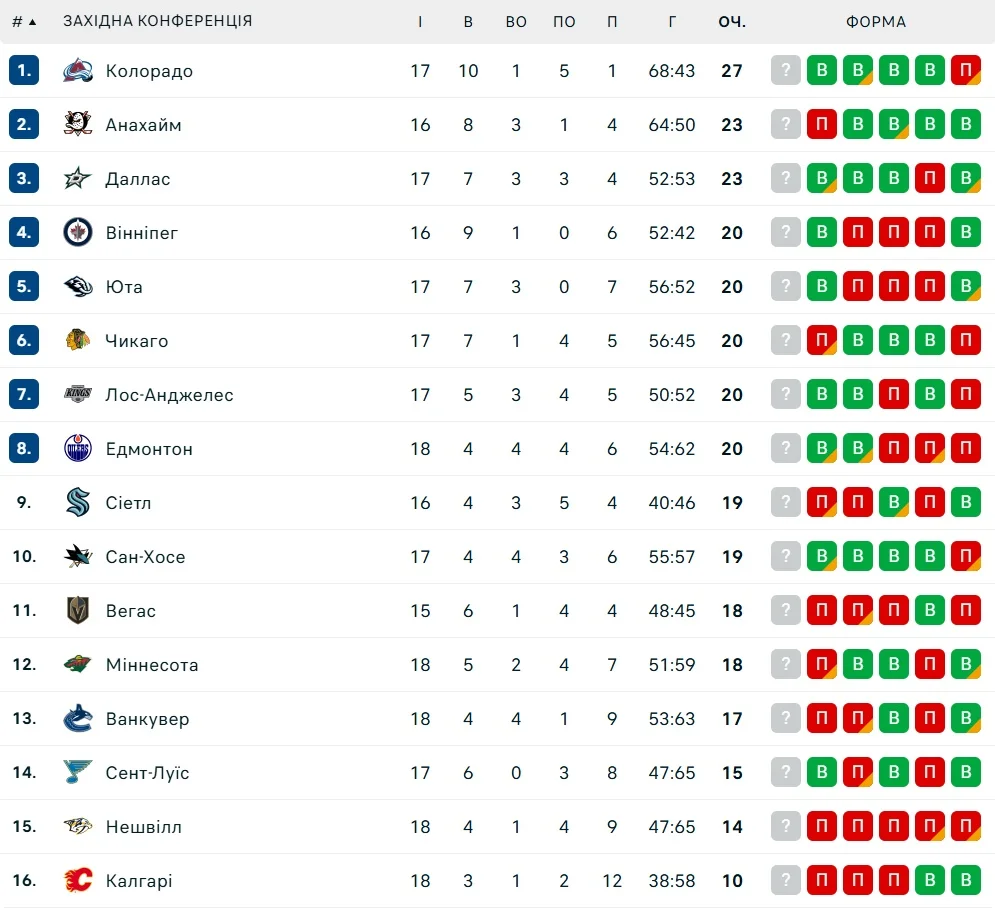Screen dimensions: 995x909
Task: Click Calgary's gray question mark form badge
Action: (x=786, y=881)
